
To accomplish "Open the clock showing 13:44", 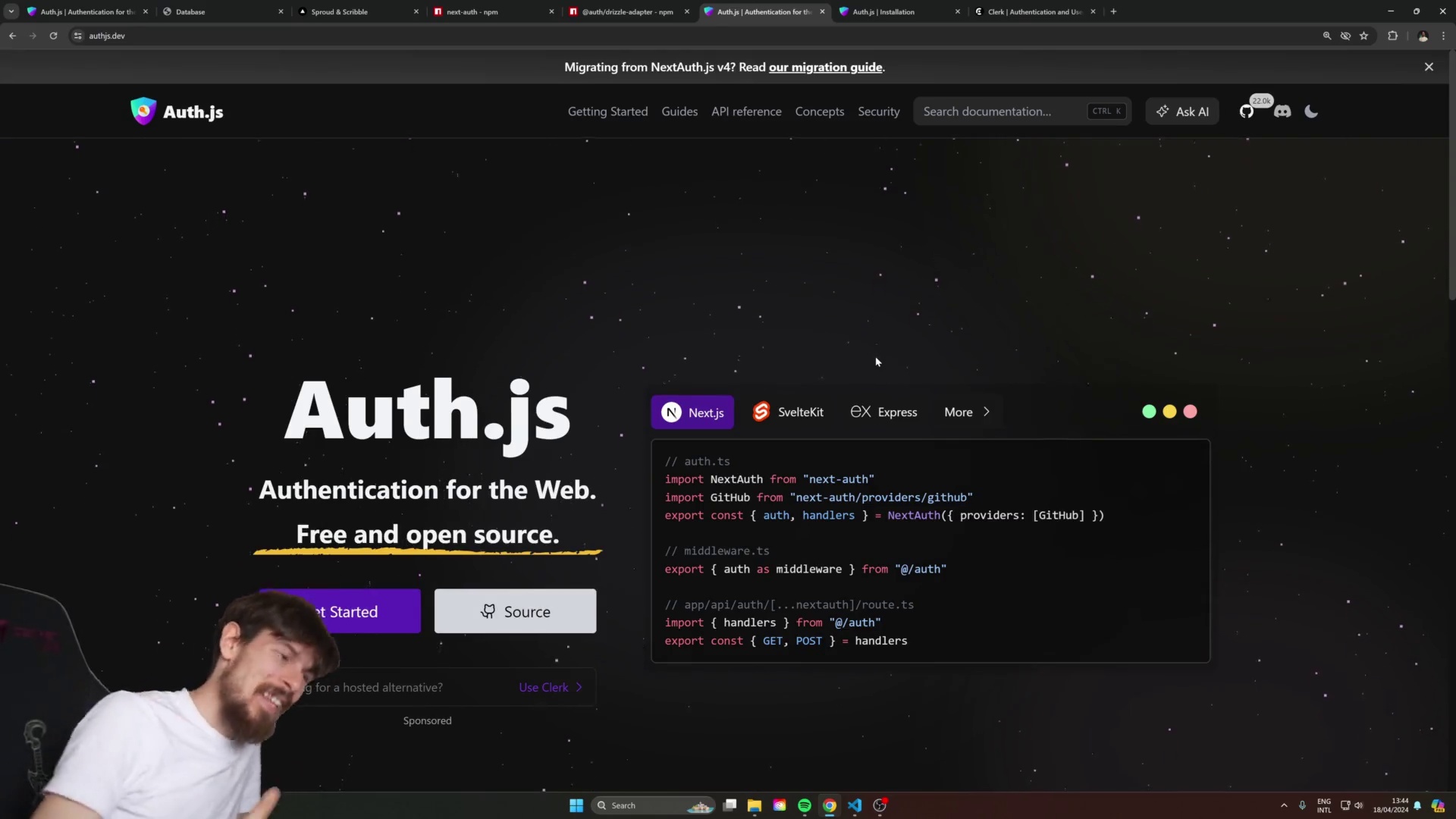I will [x=1390, y=805].
